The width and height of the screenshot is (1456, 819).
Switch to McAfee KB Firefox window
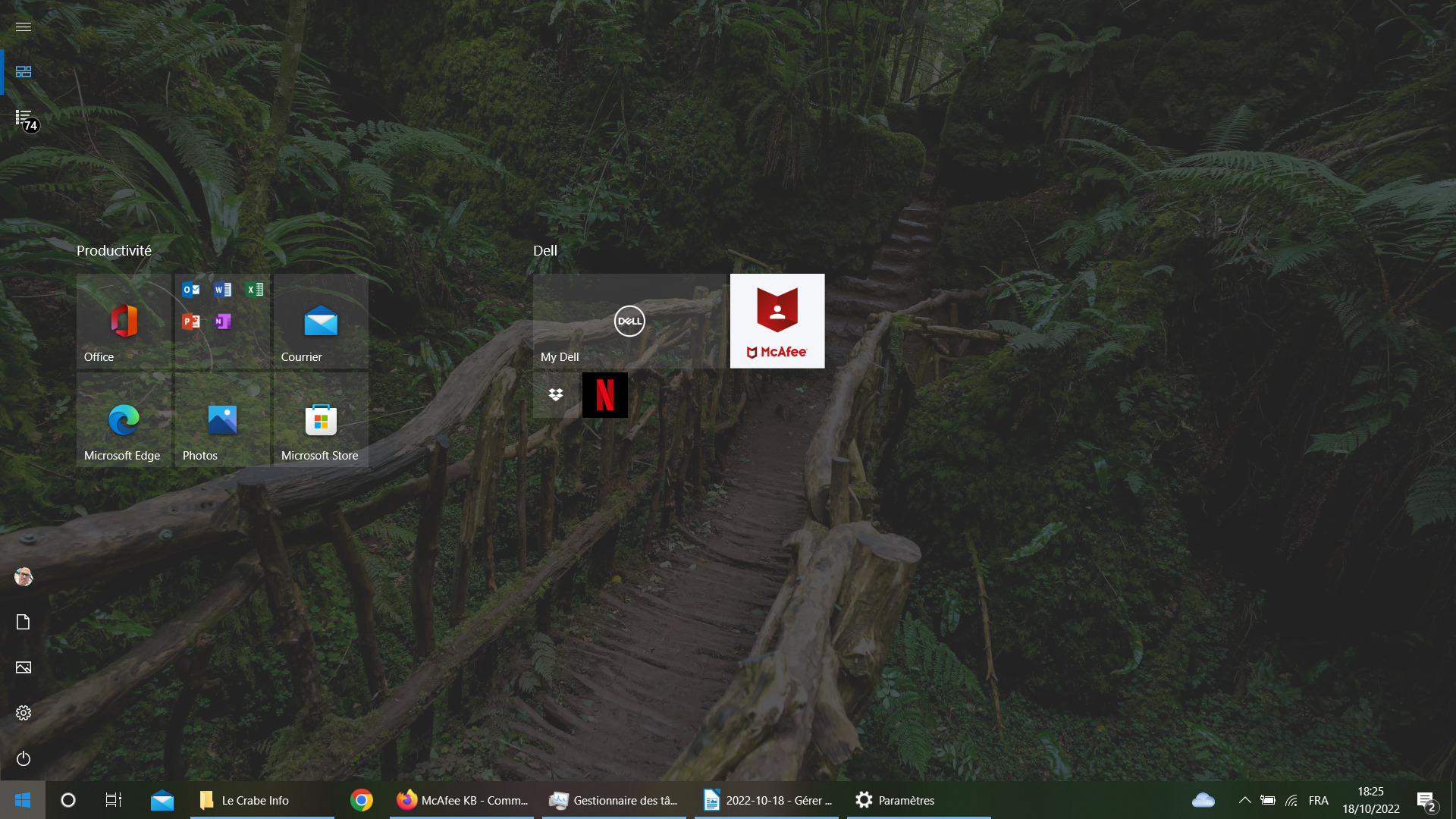pyautogui.click(x=462, y=800)
